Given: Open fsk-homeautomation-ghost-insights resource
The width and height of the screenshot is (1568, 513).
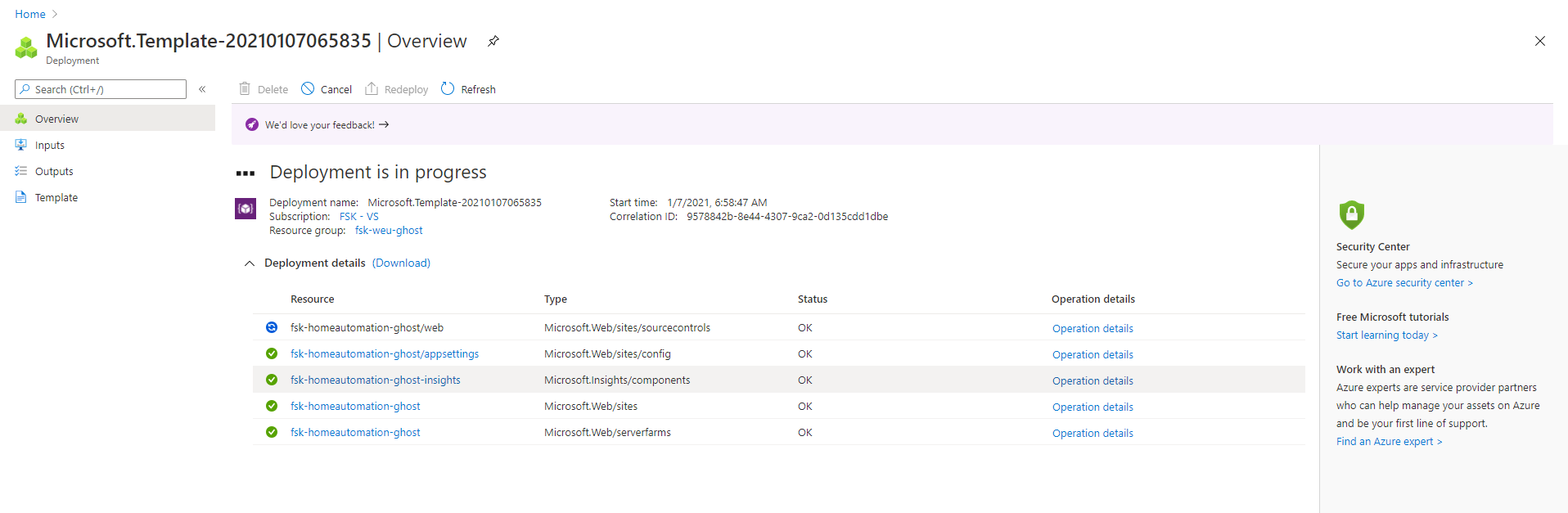Looking at the screenshot, I should point(376,380).
